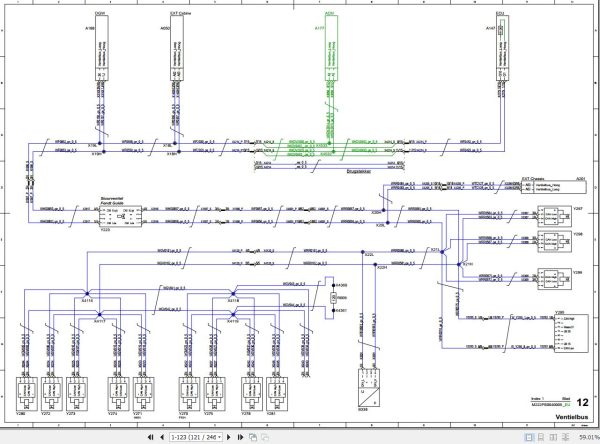Click junction label X22H
The image size is (600, 444).
coord(382,268)
